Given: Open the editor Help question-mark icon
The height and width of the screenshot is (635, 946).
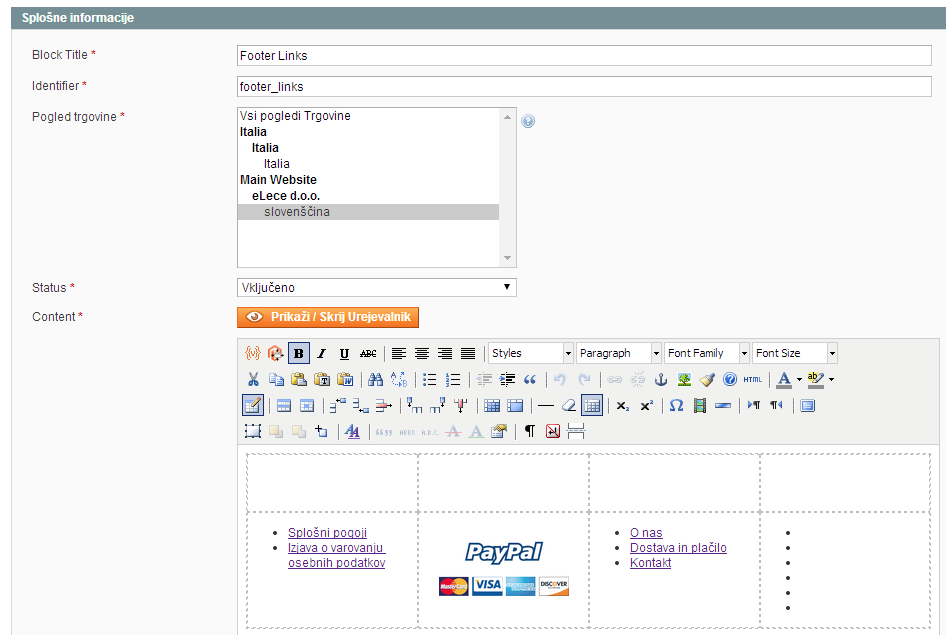Looking at the screenshot, I should pyautogui.click(x=729, y=379).
